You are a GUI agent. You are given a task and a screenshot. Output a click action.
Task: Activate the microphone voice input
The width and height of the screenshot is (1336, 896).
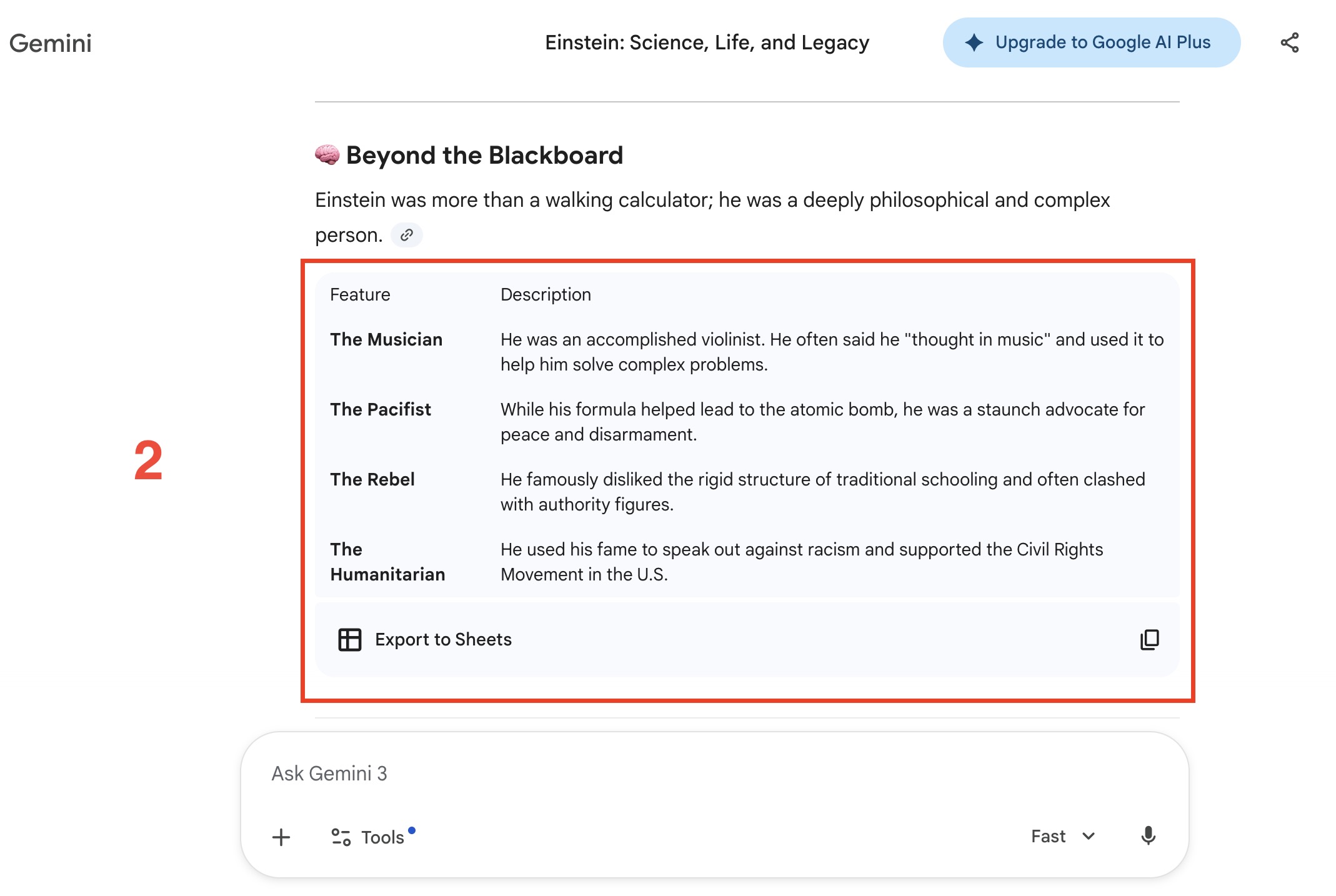1148,836
